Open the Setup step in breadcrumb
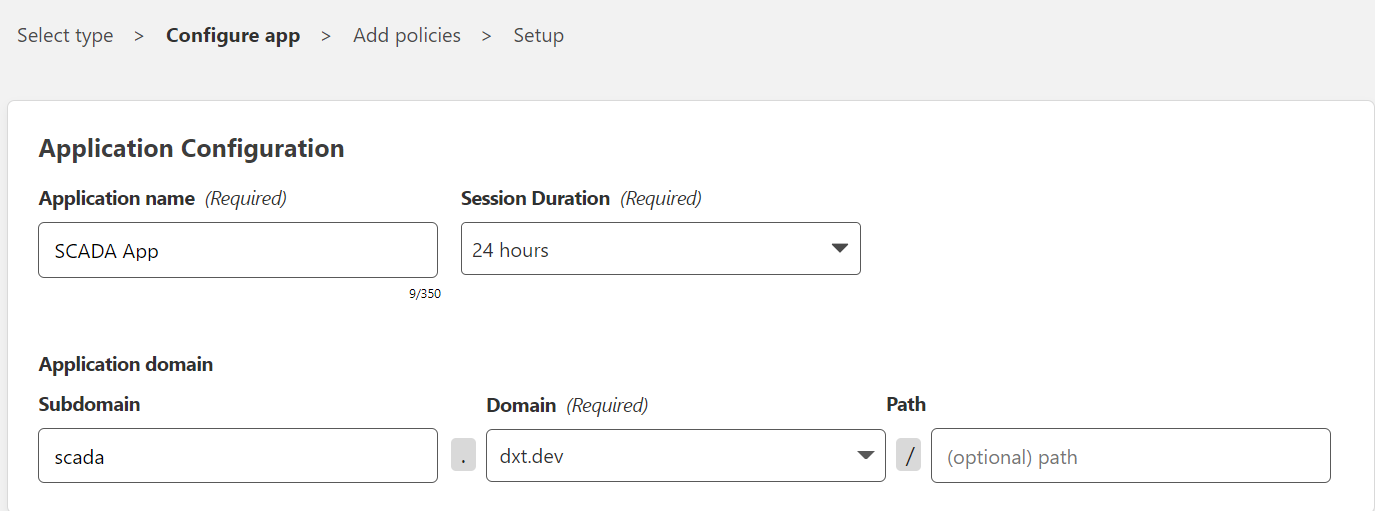 [539, 35]
